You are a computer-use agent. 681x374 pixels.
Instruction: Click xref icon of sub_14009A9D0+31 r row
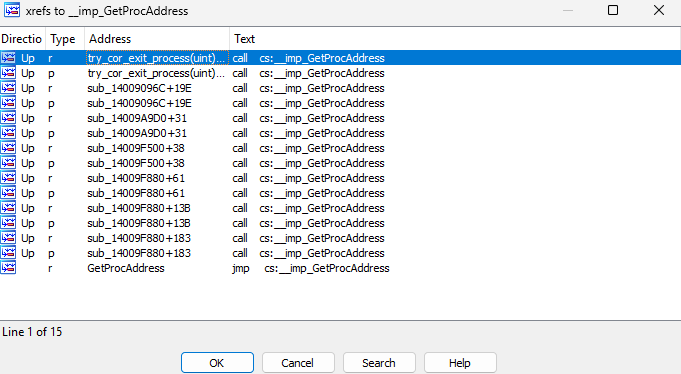[x=8, y=118]
